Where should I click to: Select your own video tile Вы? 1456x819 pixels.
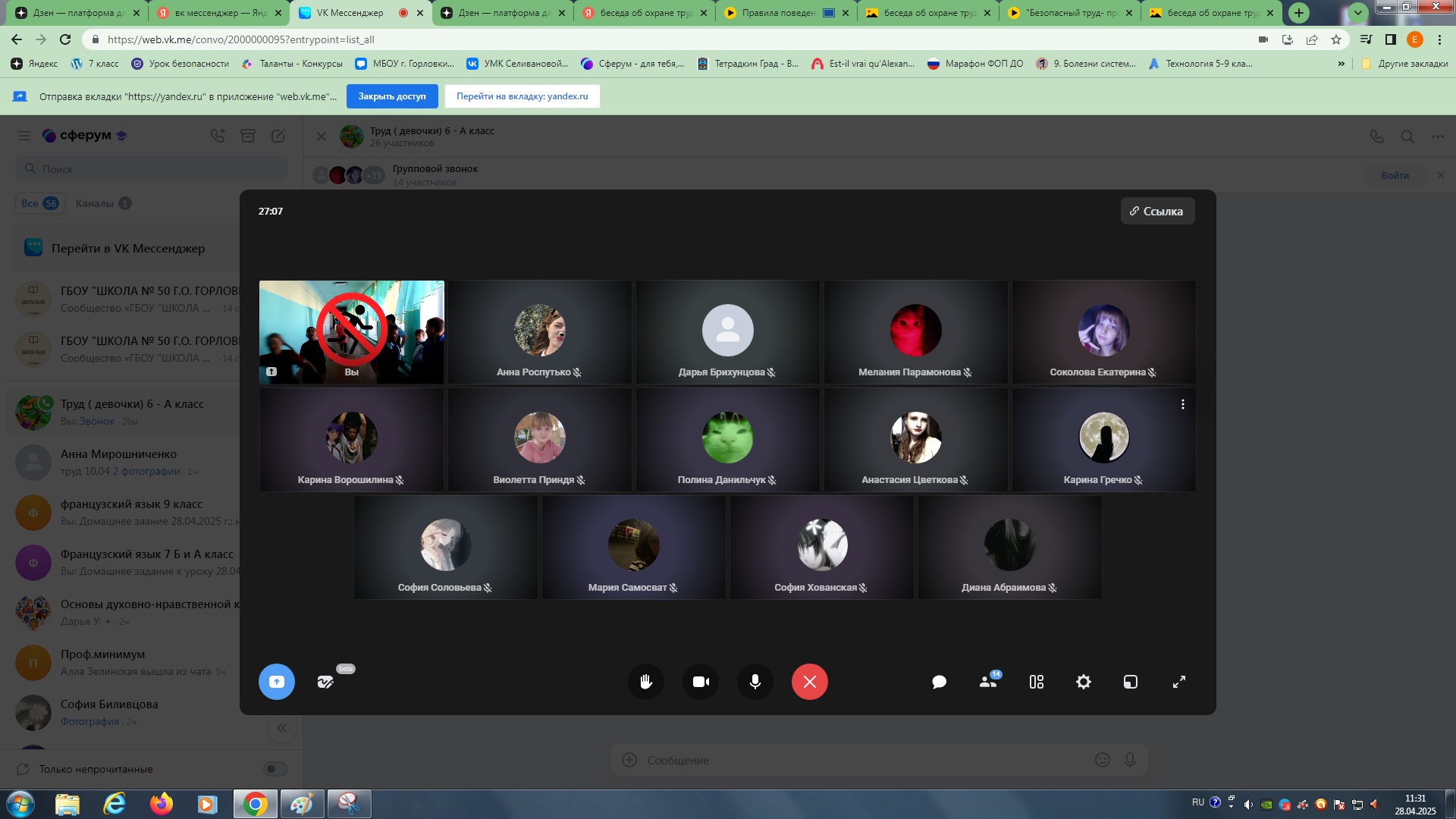[351, 332]
